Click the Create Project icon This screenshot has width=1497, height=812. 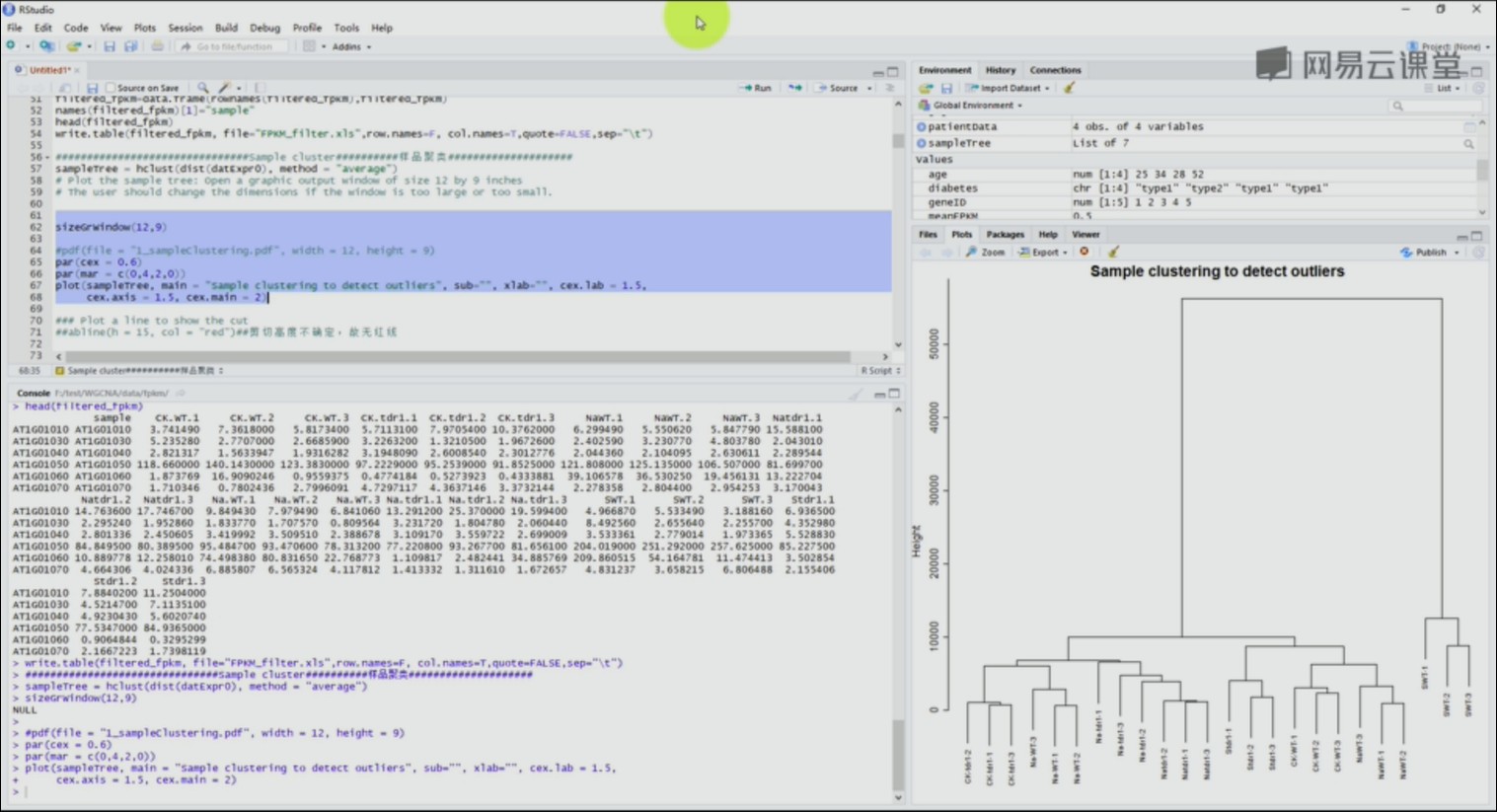point(45,46)
